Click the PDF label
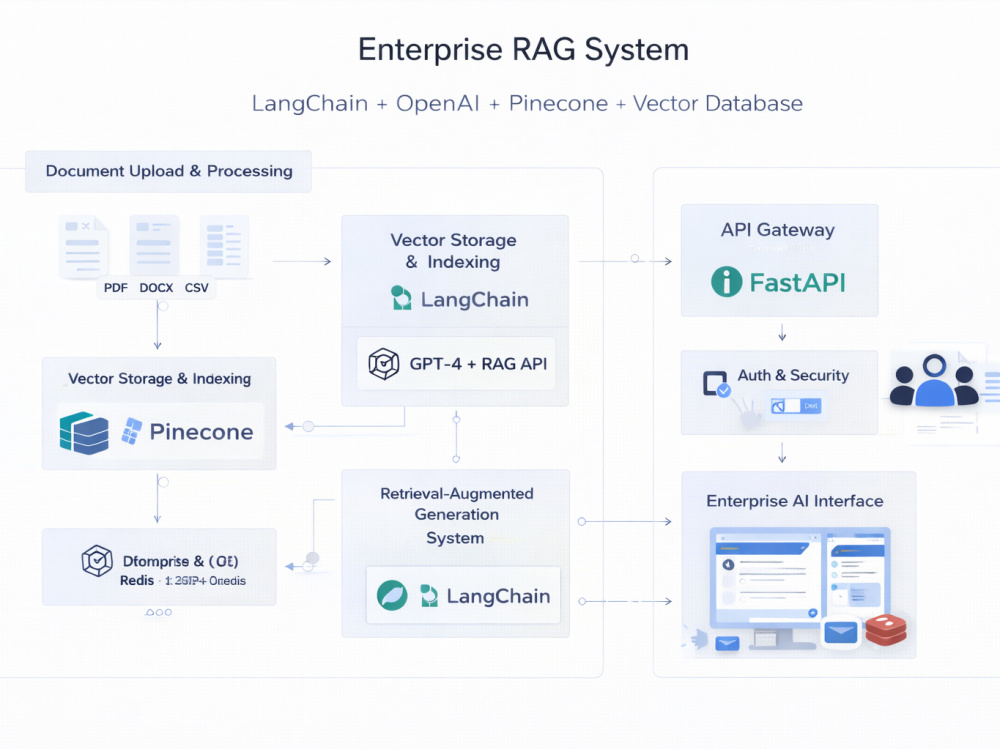This screenshot has width=1000, height=749. click(x=115, y=288)
